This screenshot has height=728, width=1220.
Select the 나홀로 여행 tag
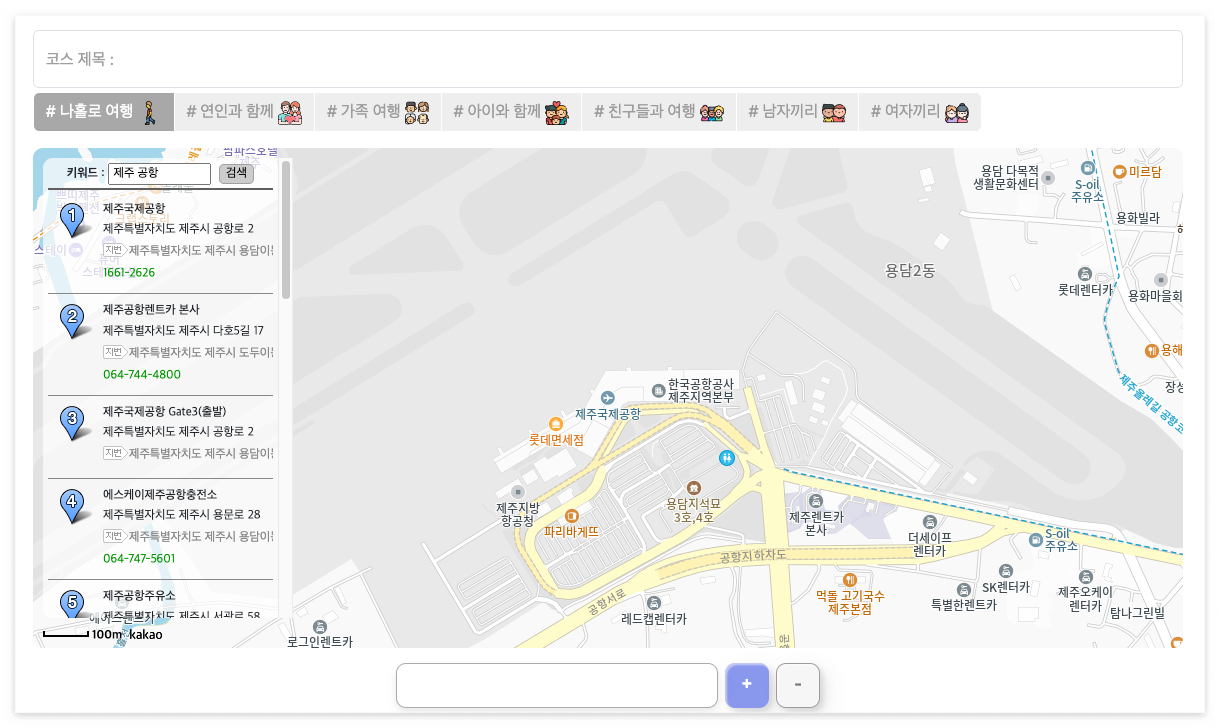point(104,112)
